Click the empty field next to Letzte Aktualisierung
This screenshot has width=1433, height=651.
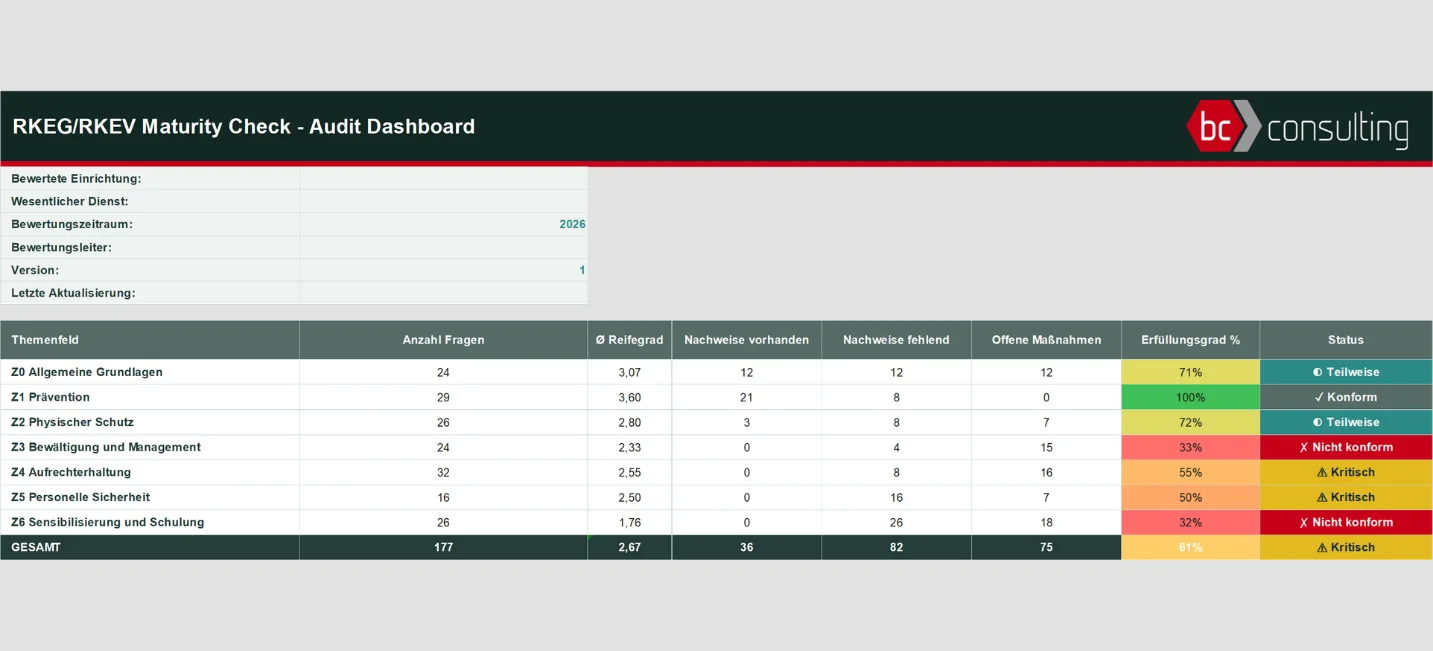(x=443, y=294)
